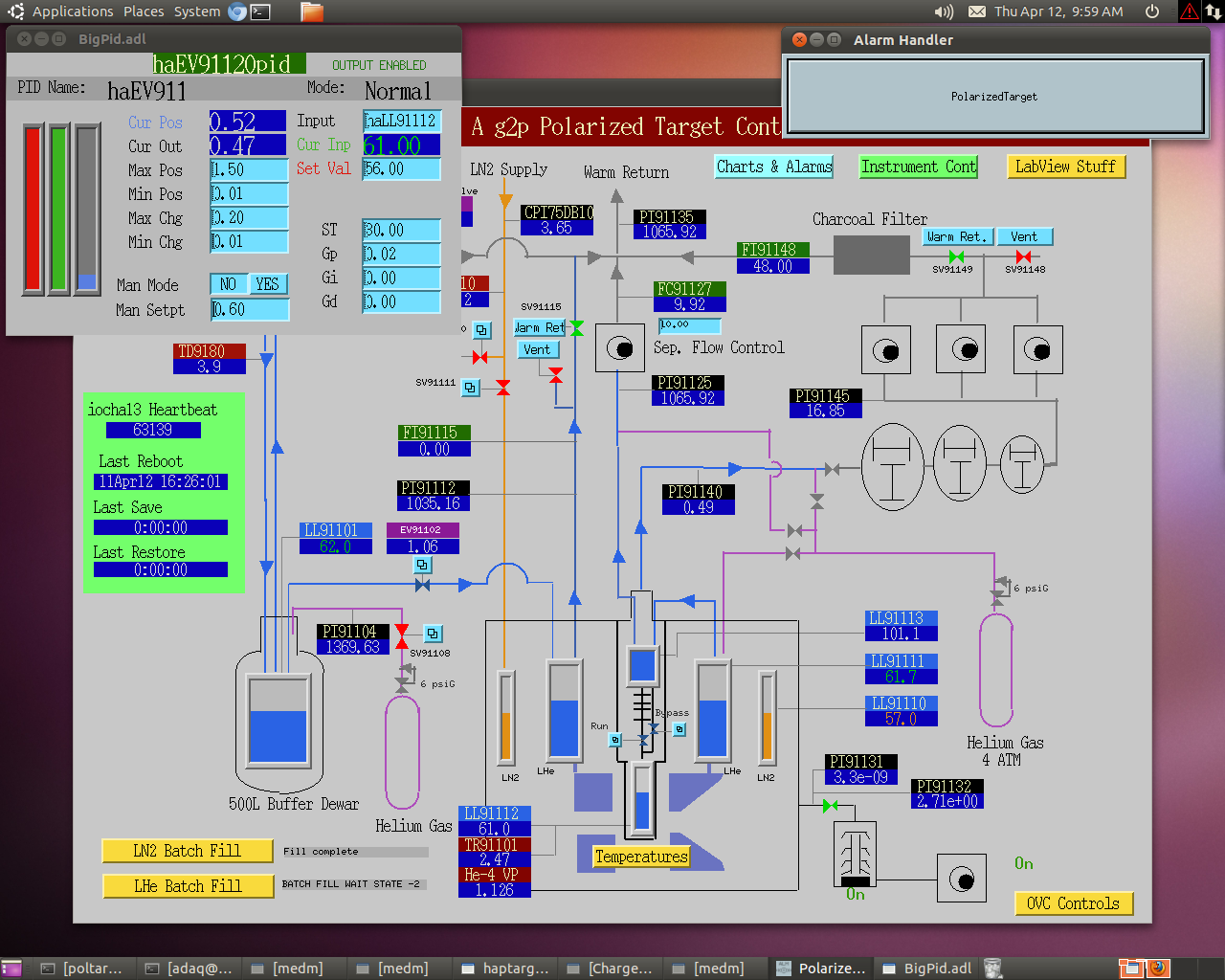Click red SV91148 valve symbol

click(1023, 256)
